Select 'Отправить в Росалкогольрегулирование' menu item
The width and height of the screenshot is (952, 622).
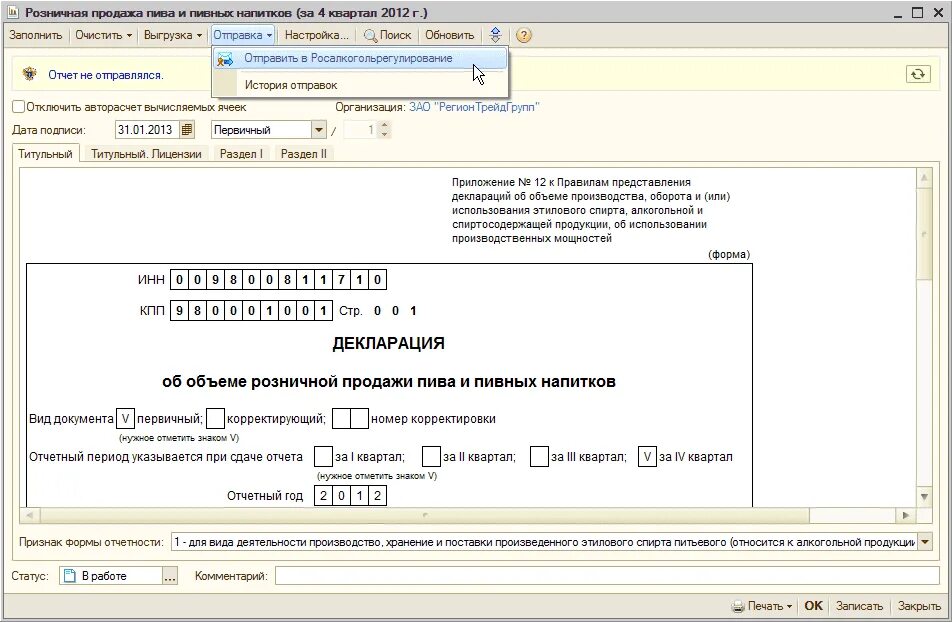pyautogui.click(x=359, y=58)
